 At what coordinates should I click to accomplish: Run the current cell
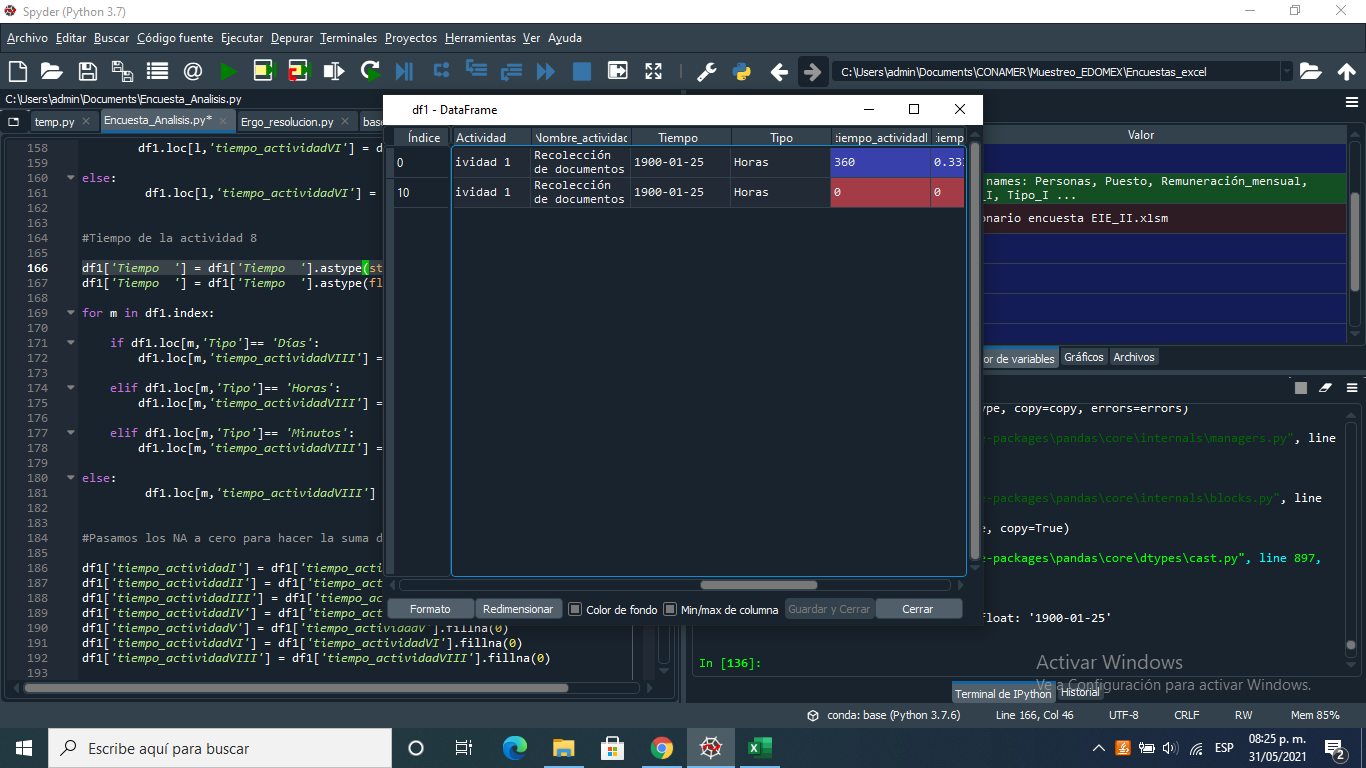click(264, 71)
